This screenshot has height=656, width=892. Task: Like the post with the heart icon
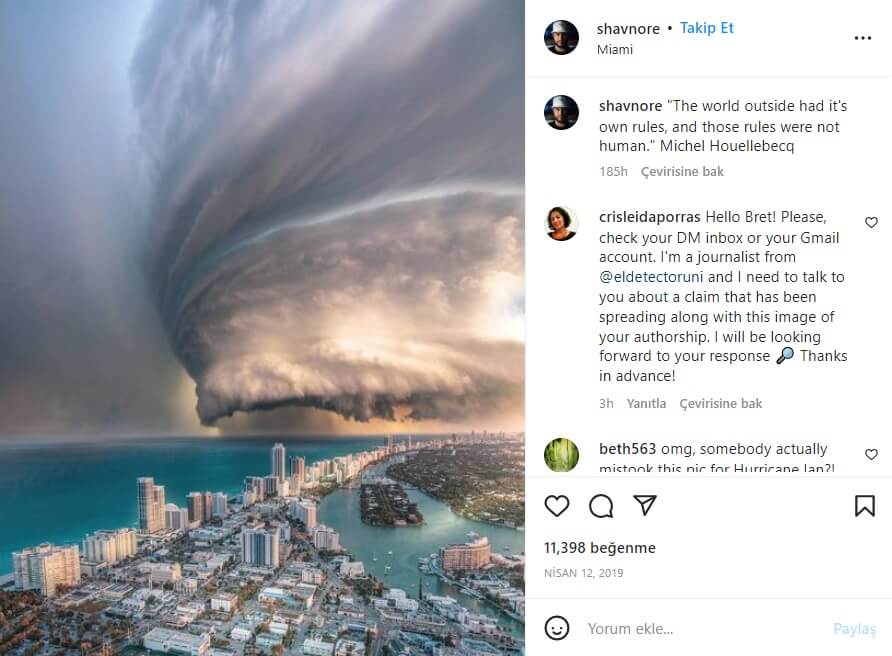pyautogui.click(x=556, y=506)
